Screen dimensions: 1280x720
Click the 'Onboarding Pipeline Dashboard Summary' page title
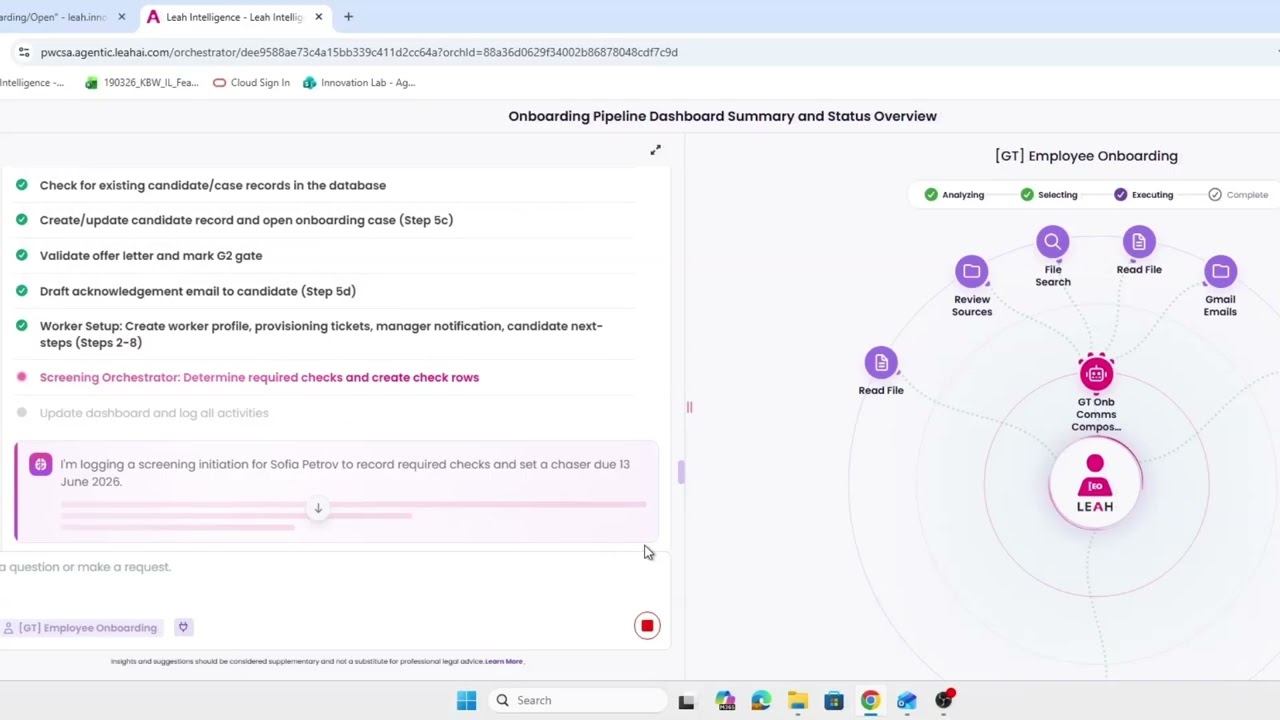point(722,116)
